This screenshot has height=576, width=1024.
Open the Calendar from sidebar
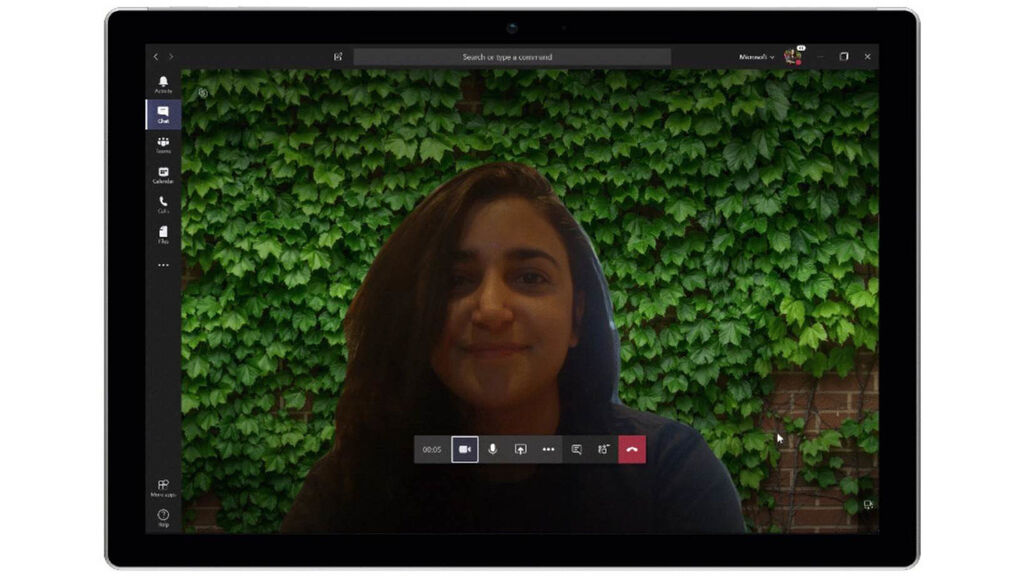(163, 174)
